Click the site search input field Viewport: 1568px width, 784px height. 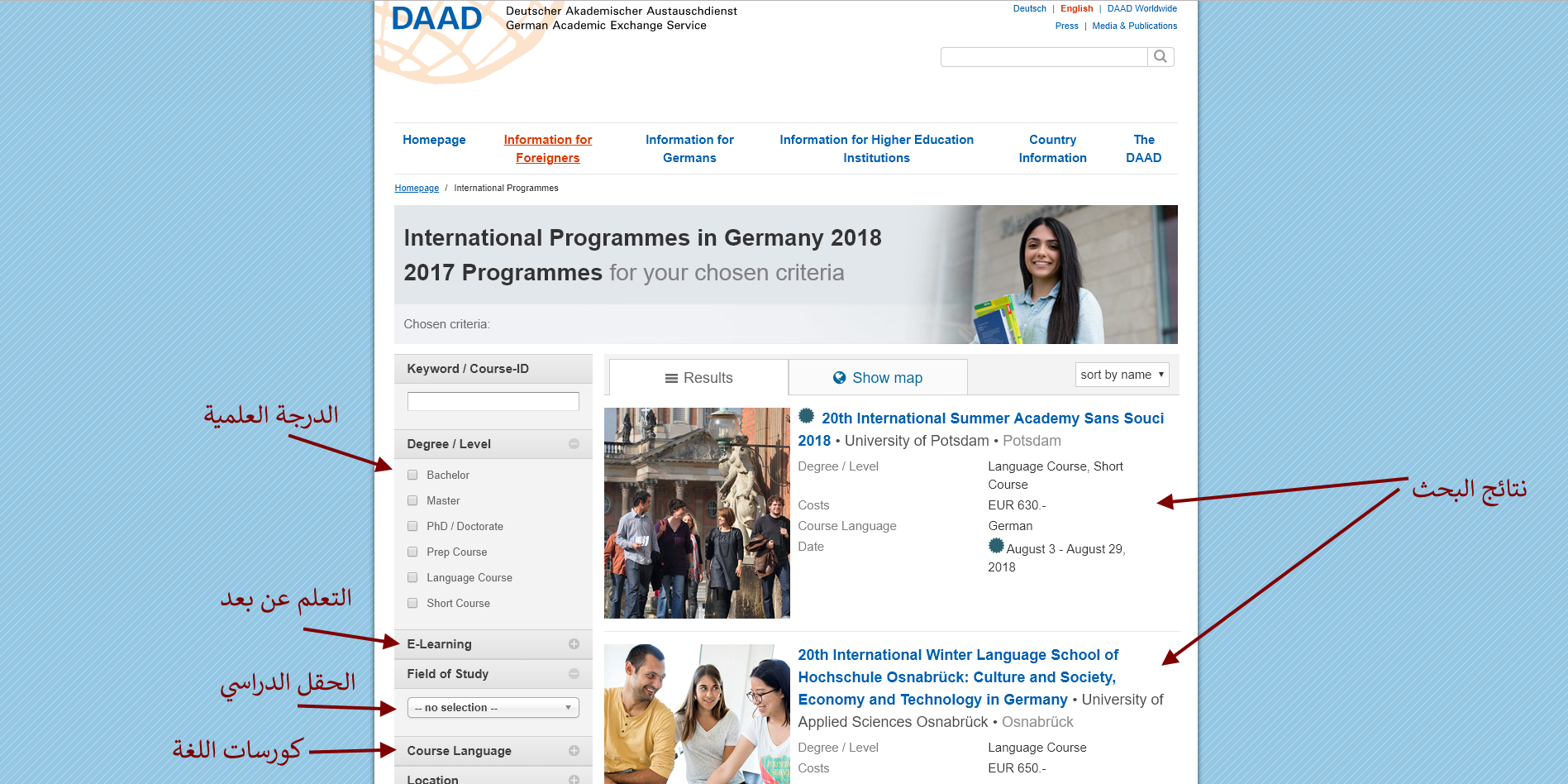[x=1044, y=56]
